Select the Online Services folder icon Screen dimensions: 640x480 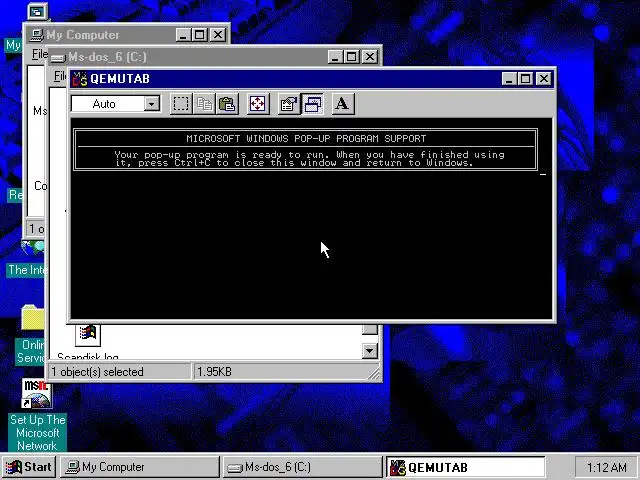32,318
